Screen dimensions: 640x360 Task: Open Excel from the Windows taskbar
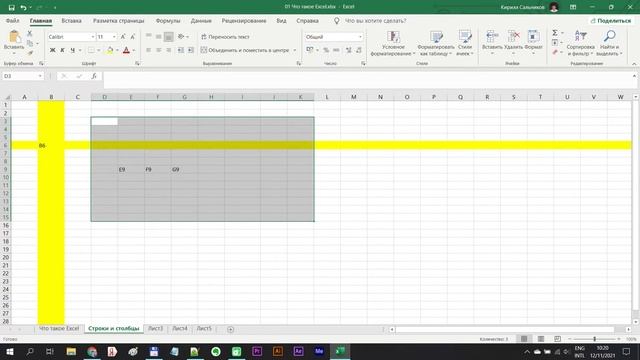point(340,351)
